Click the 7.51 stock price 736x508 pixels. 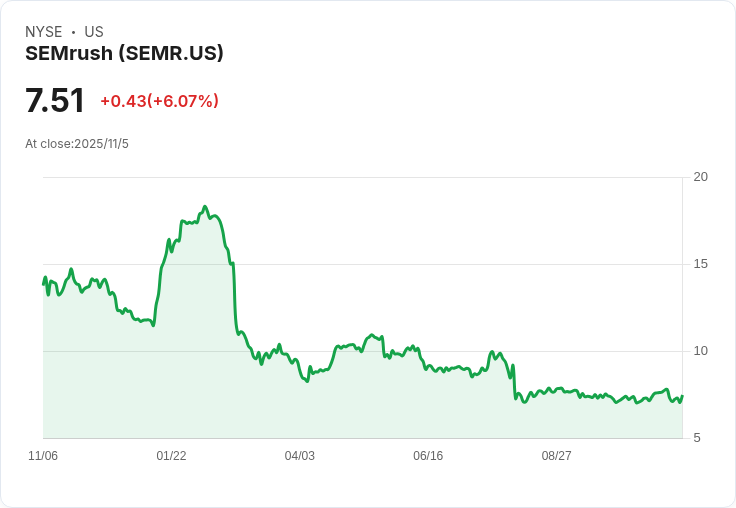(55, 101)
